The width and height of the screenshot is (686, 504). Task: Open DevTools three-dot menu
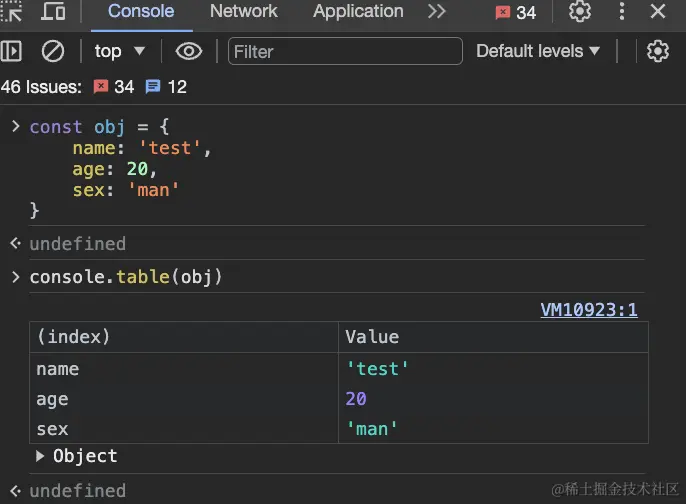[620, 12]
